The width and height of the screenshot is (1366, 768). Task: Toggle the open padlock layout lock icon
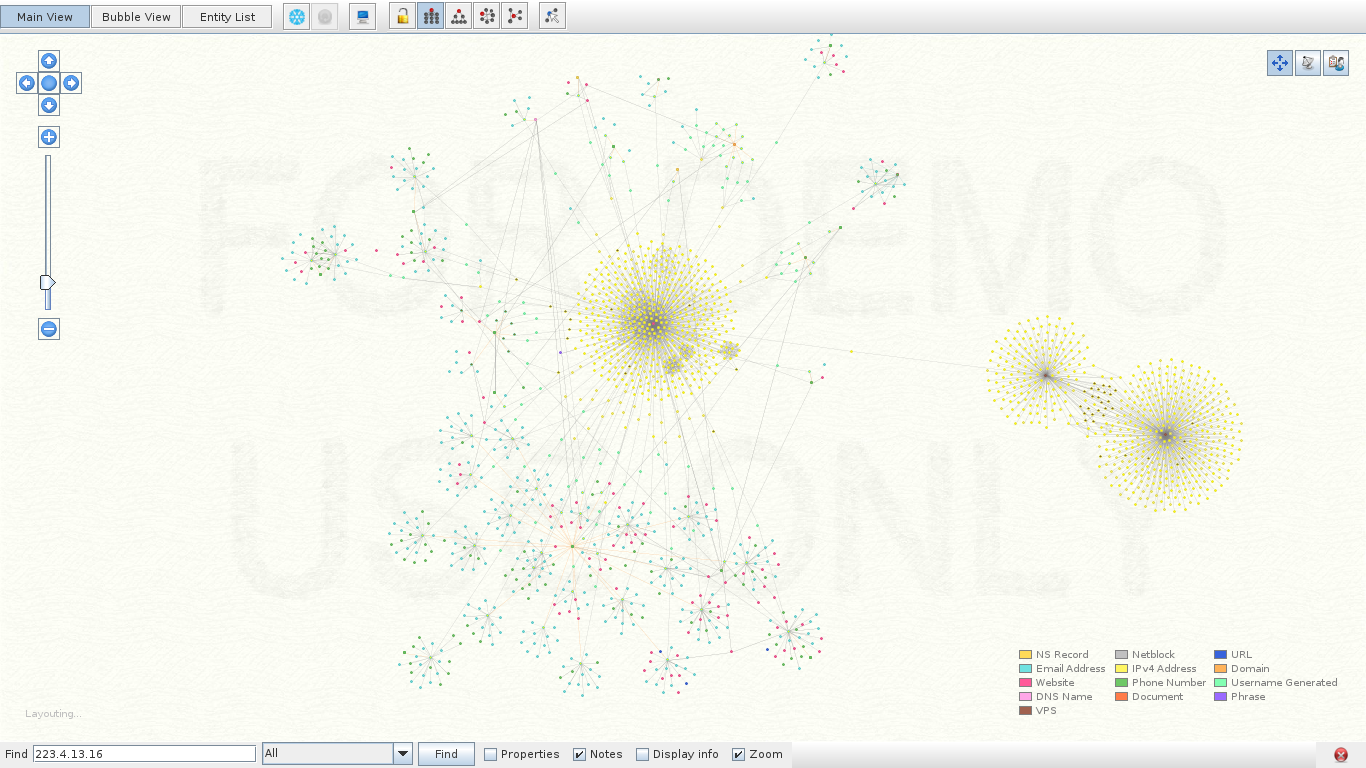pos(402,17)
